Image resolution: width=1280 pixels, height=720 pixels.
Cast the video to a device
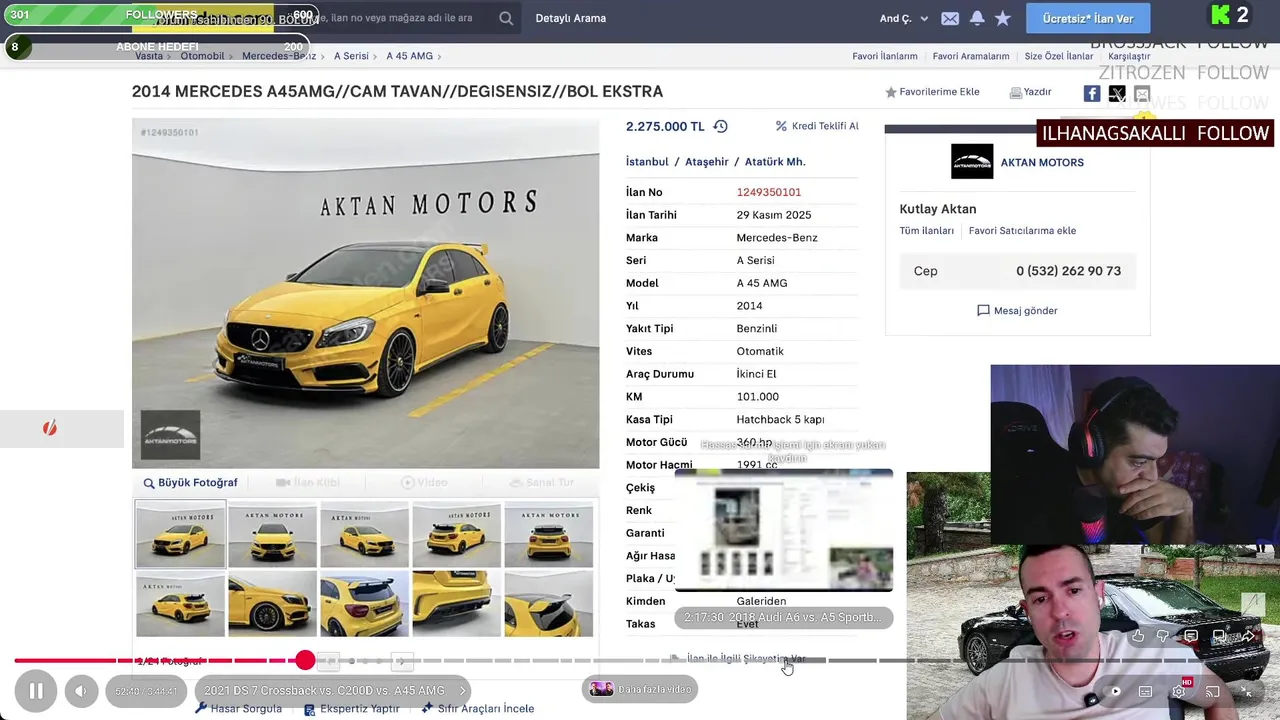pyautogui.click(x=1213, y=691)
